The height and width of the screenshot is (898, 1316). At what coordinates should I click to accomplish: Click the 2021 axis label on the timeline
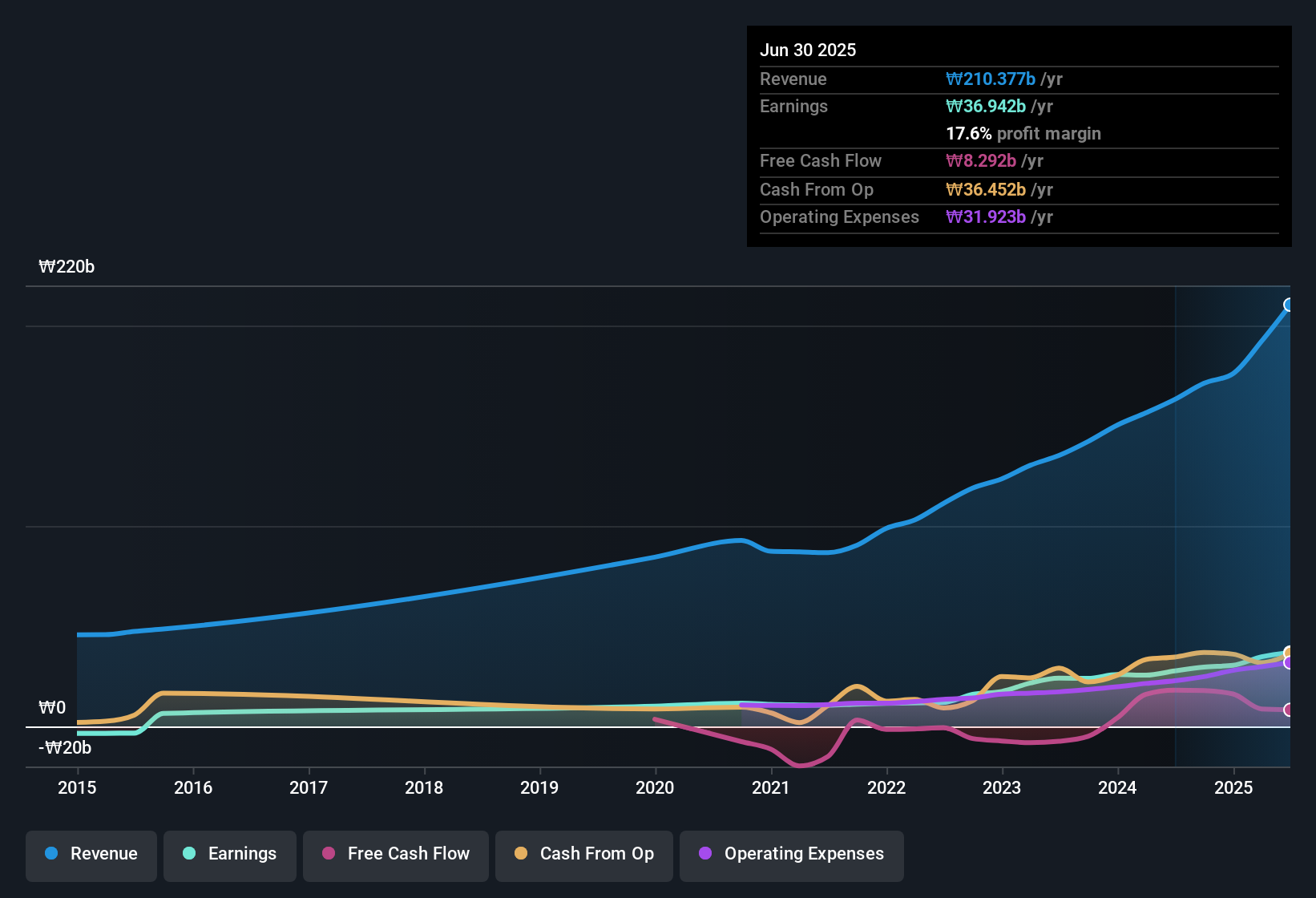point(770,788)
